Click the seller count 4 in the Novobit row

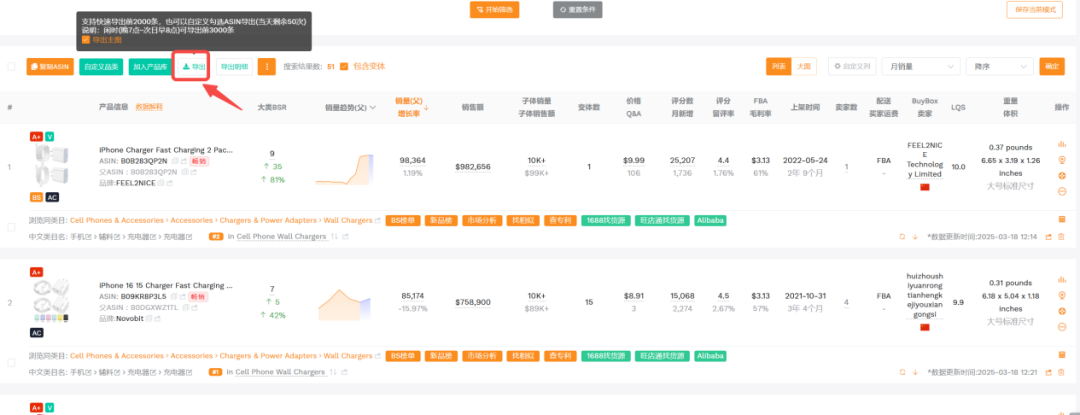[x=846, y=302]
